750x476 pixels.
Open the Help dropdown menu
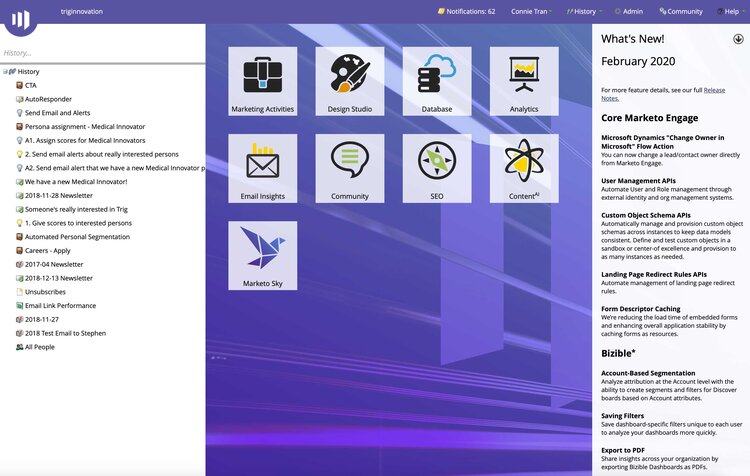pyautogui.click(x=731, y=11)
